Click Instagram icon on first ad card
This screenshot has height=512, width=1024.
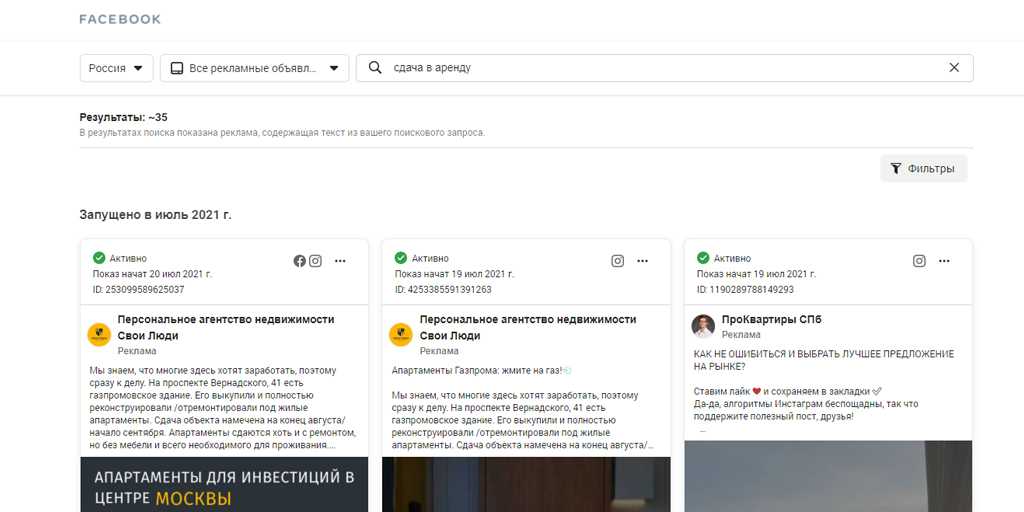(x=316, y=261)
